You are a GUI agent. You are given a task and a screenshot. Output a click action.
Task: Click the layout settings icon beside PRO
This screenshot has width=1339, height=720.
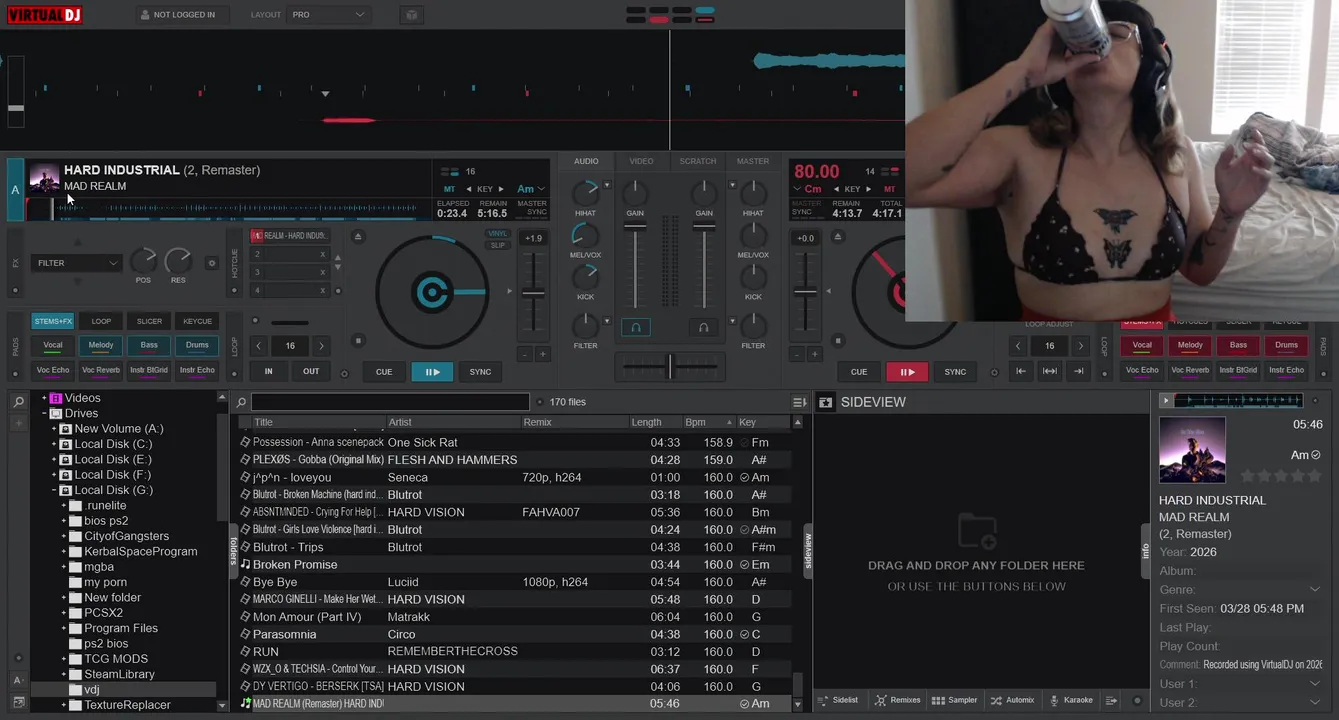click(410, 15)
